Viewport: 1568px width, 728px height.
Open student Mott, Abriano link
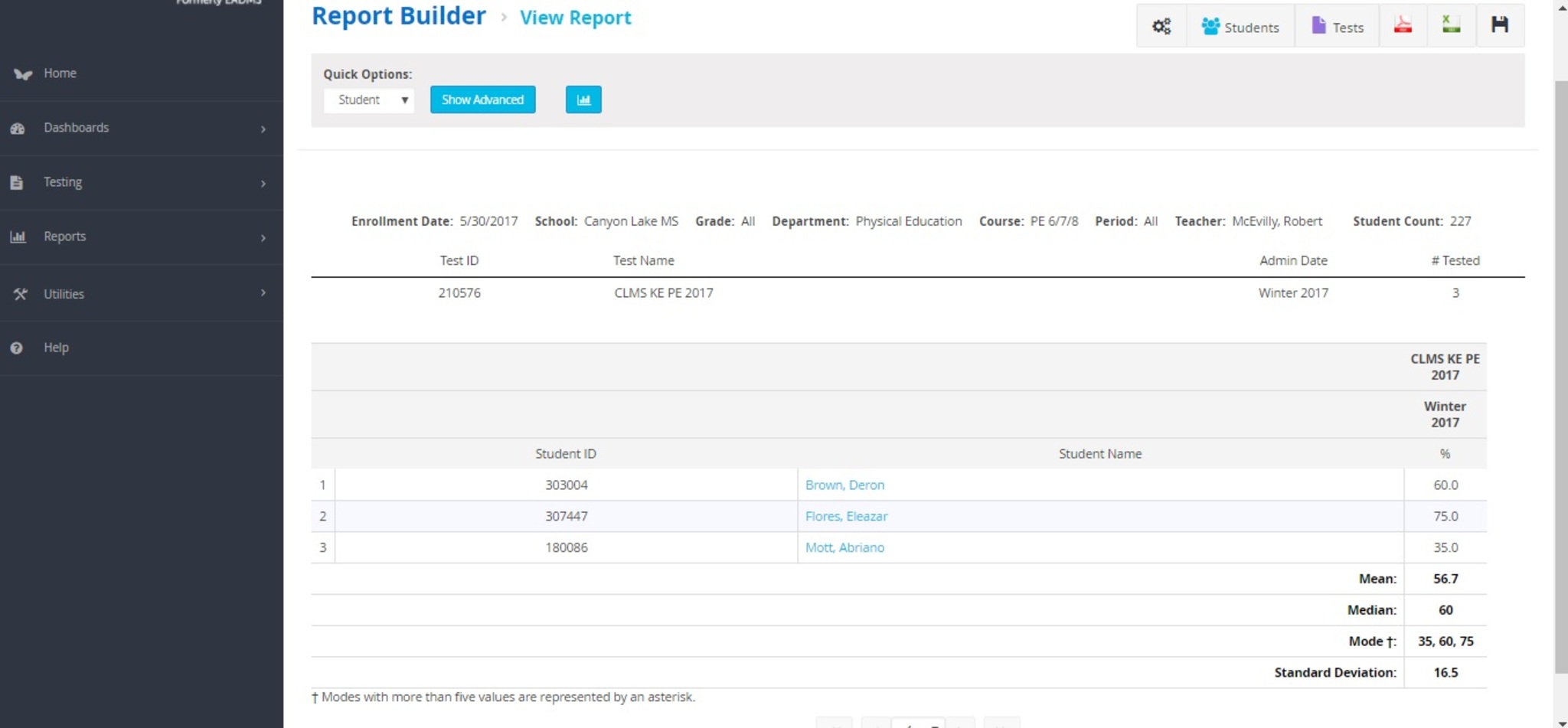tap(844, 548)
